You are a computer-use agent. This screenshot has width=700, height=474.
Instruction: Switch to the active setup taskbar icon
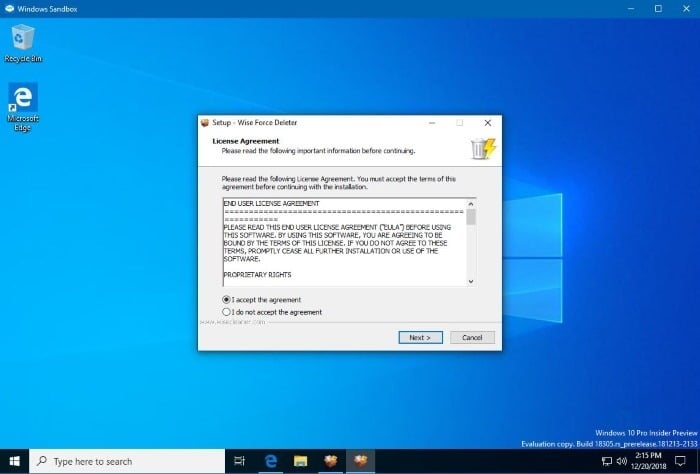[x=360, y=461]
